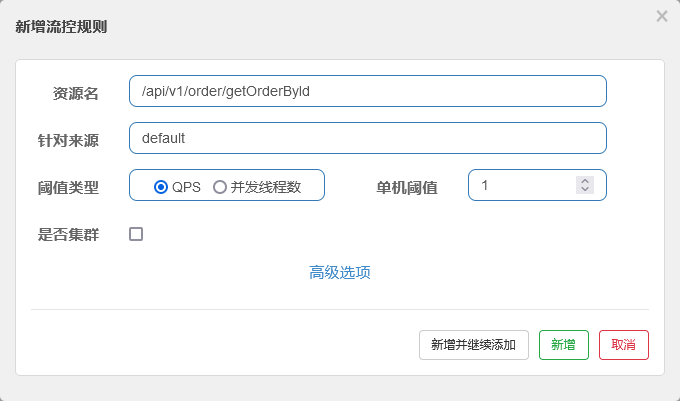Enable the 是否集群 checkbox
Image resolution: width=680 pixels, height=401 pixels.
[136, 234]
